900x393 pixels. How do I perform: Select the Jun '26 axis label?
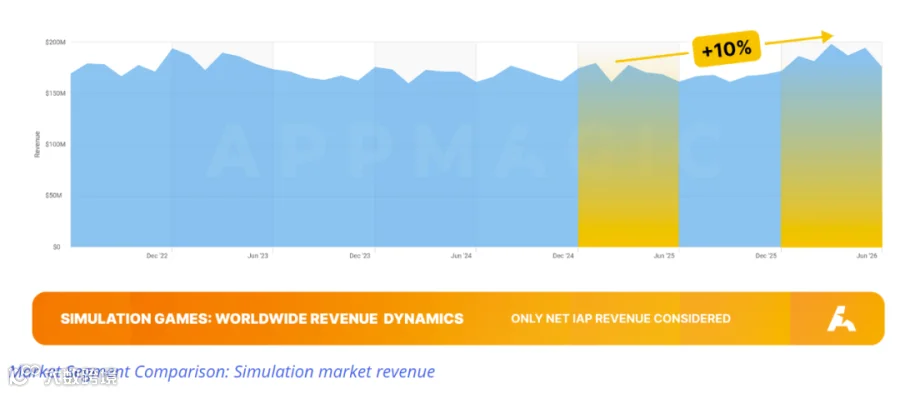[867, 256]
